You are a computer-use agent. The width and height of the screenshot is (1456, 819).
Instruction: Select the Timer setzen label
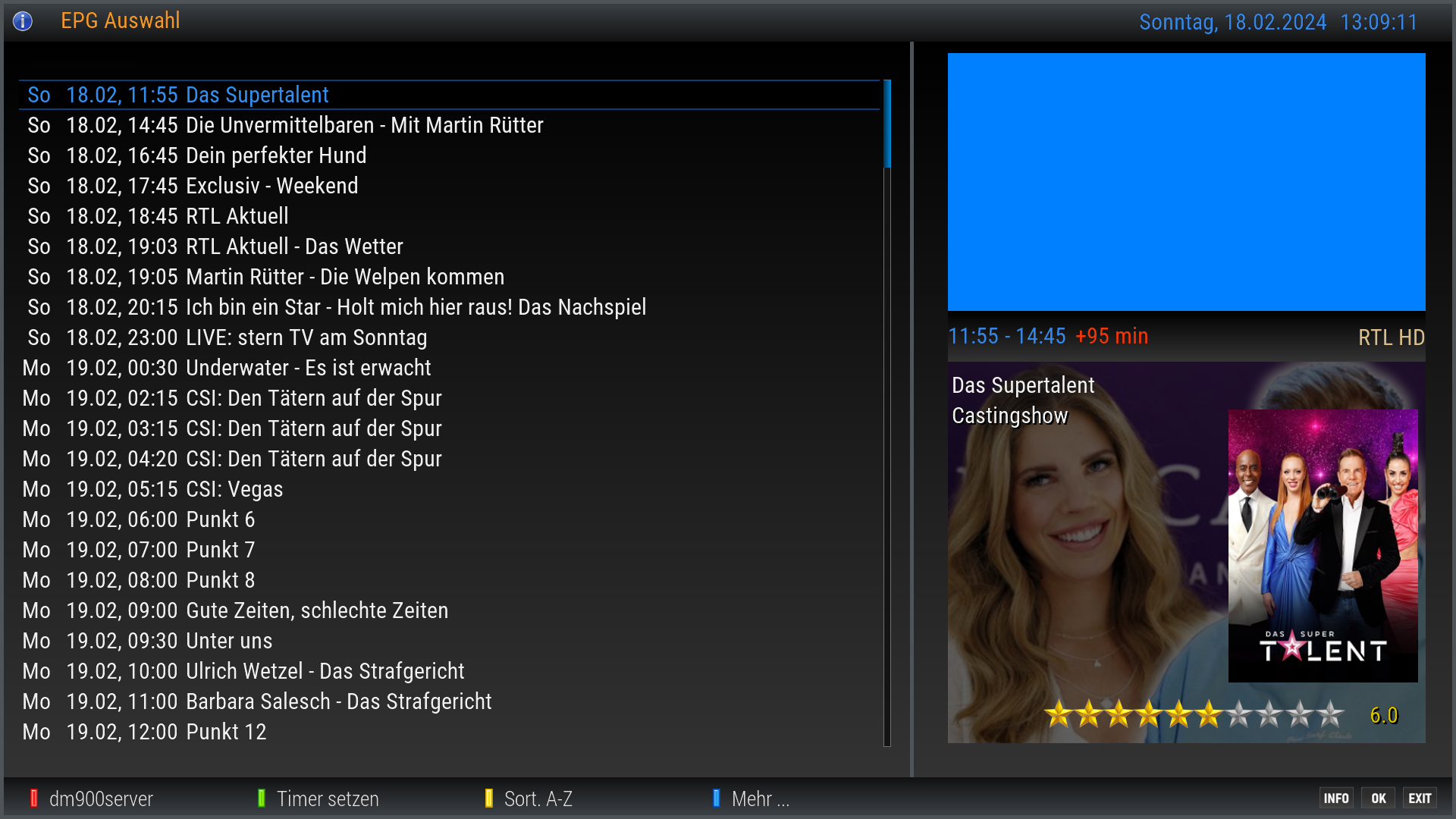click(327, 799)
